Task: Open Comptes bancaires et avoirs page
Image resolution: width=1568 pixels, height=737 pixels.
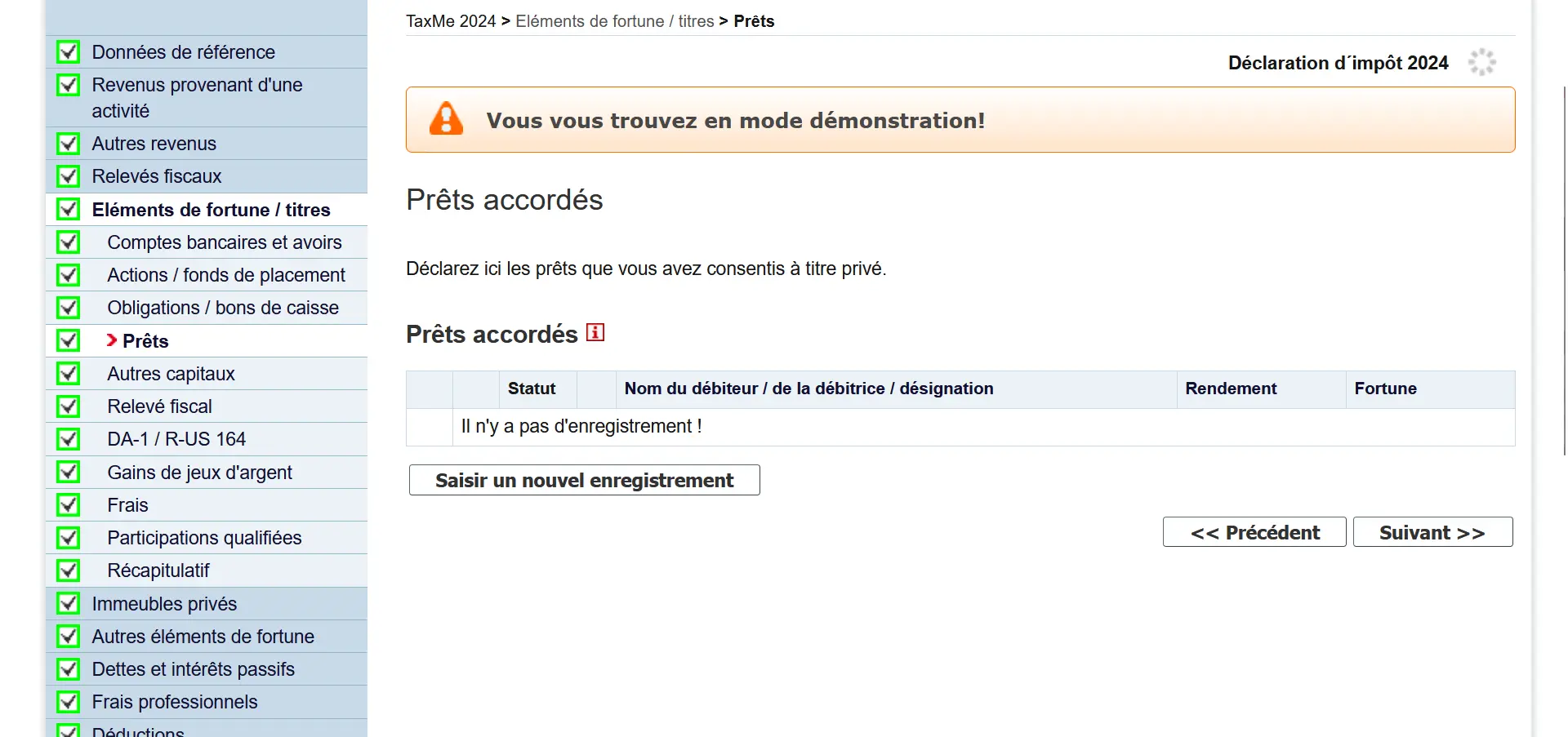Action: click(224, 242)
